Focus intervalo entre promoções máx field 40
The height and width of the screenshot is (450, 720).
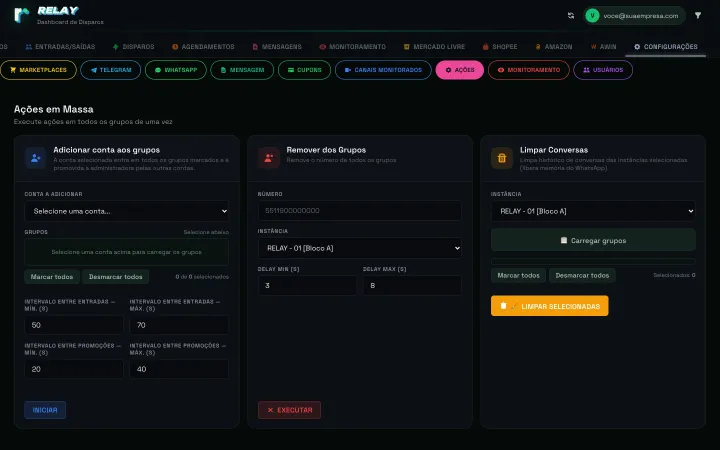(179, 369)
